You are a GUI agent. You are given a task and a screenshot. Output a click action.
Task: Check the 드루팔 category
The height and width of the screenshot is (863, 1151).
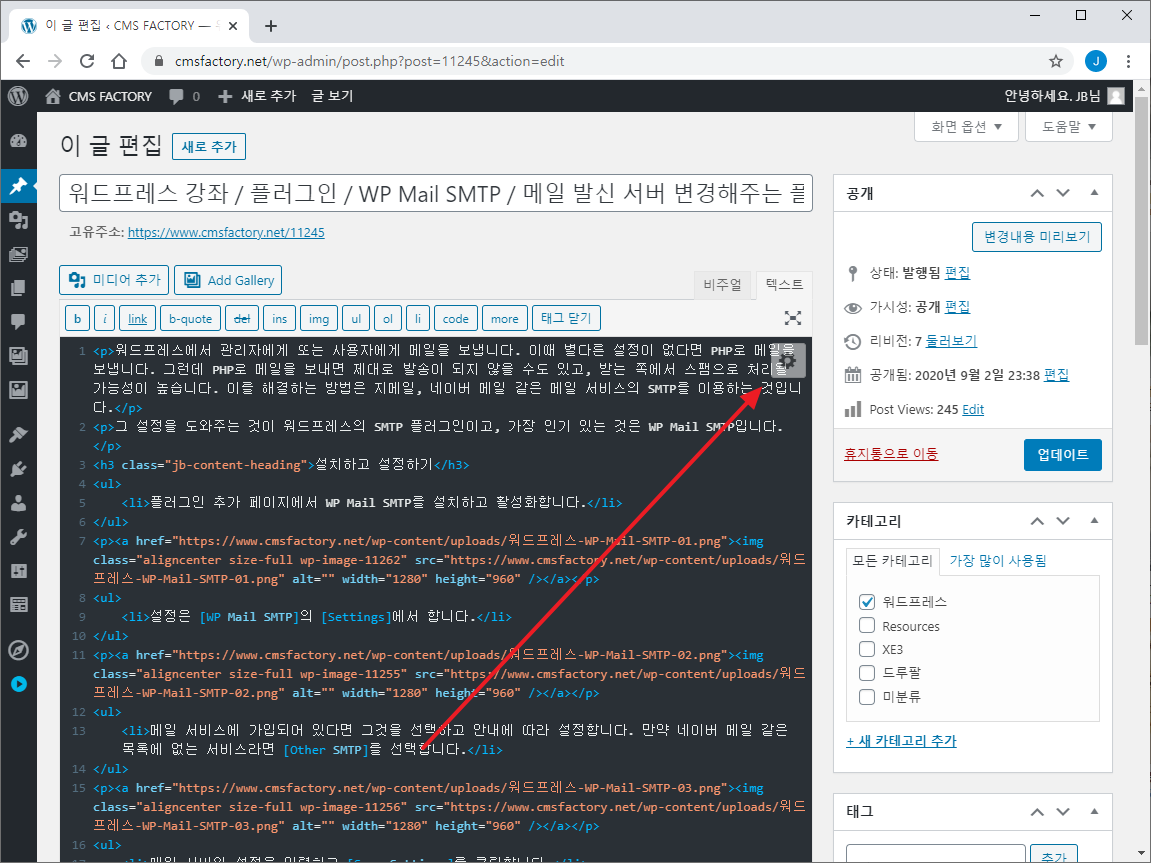coord(867,673)
